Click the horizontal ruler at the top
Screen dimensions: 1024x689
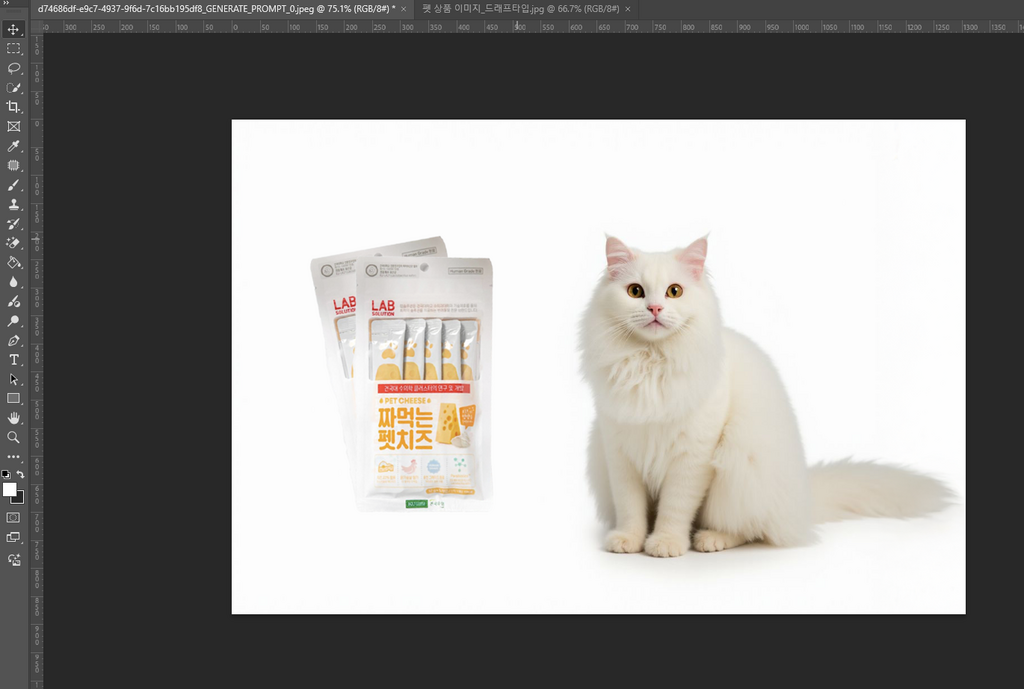(x=532, y=27)
